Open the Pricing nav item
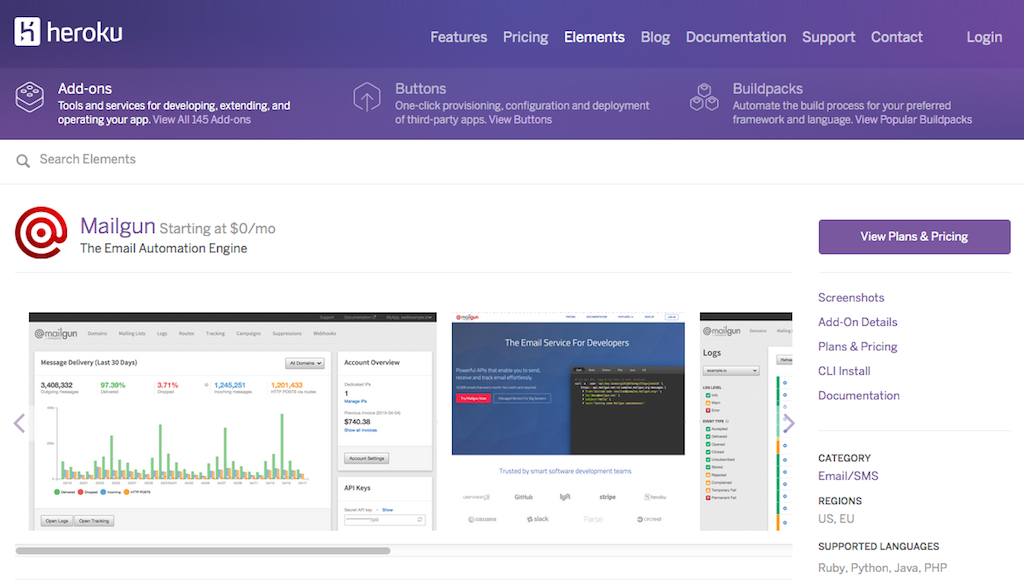Viewport: 1024px width, 585px height. (x=525, y=37)
